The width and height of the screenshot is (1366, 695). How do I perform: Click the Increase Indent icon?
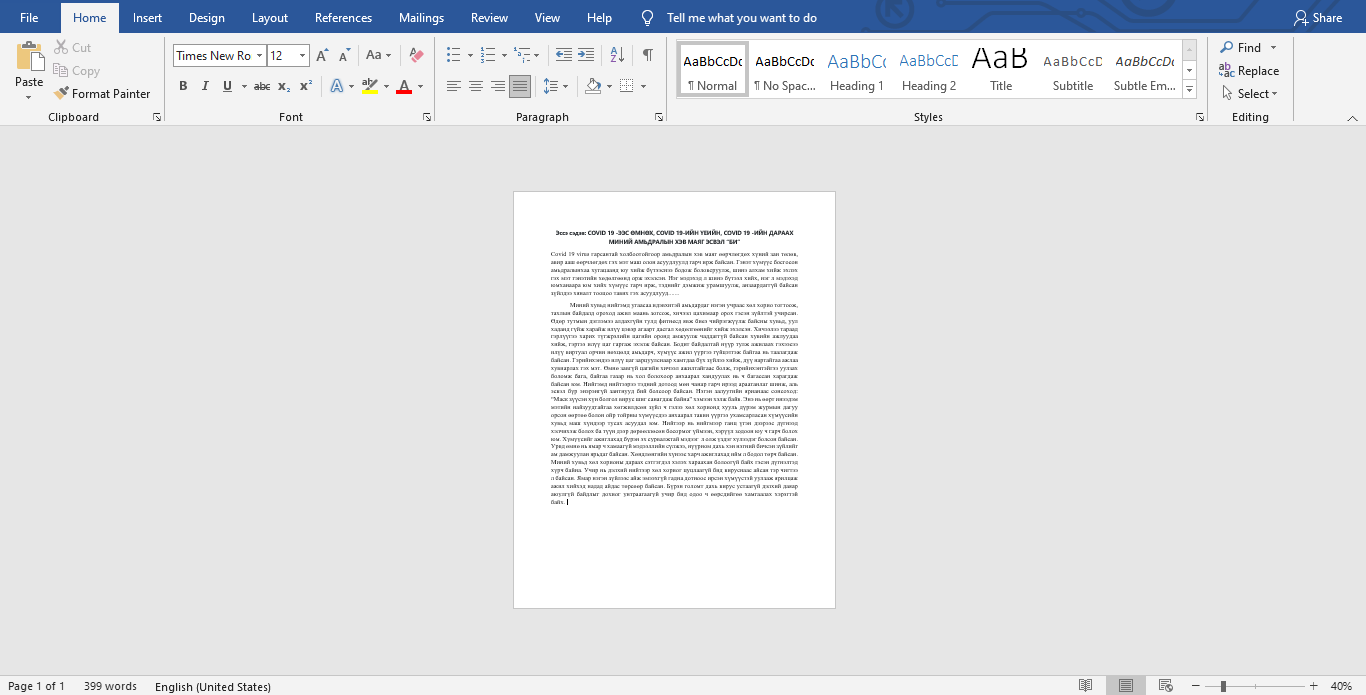tap(586, 56)
